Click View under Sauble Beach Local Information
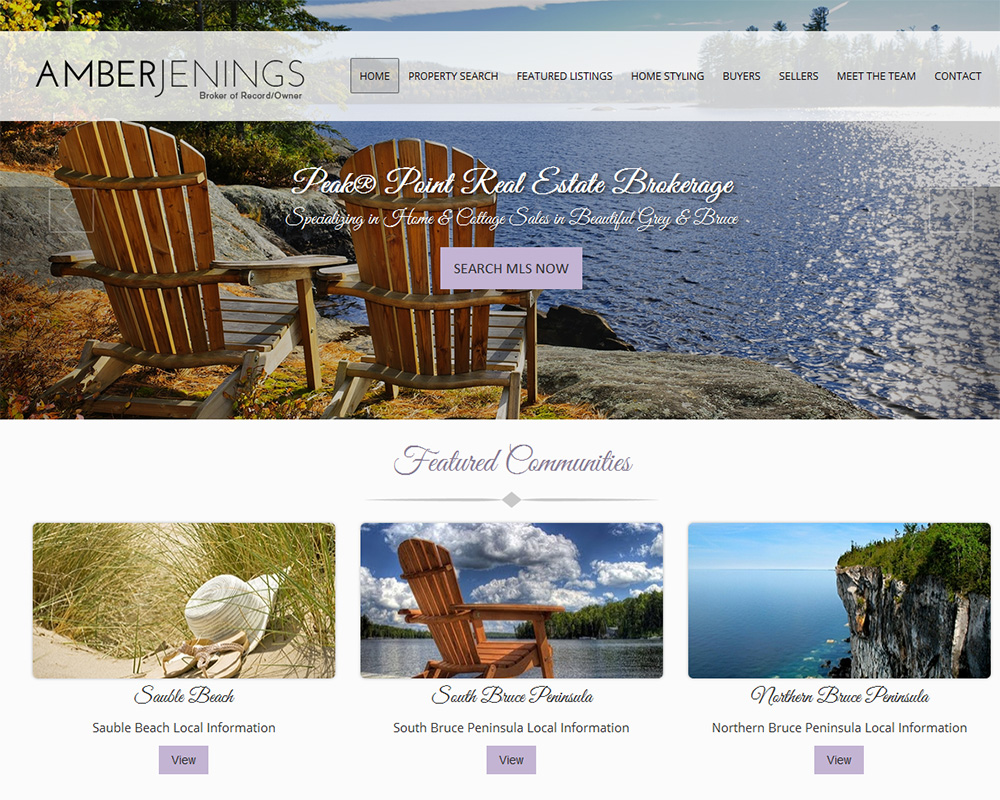The height and width of the screenshot is (800, 1000). point(184,760)
